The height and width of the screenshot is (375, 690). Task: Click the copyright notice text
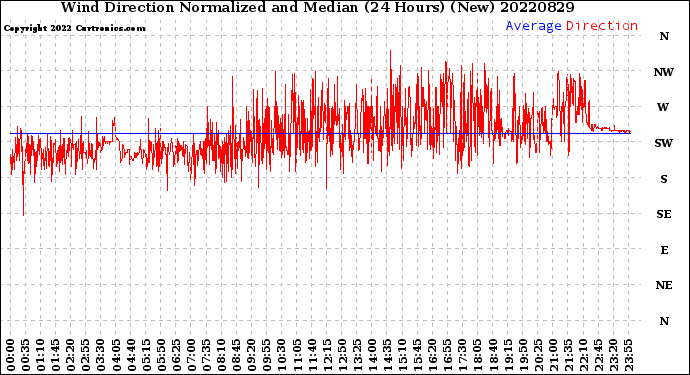74,28
